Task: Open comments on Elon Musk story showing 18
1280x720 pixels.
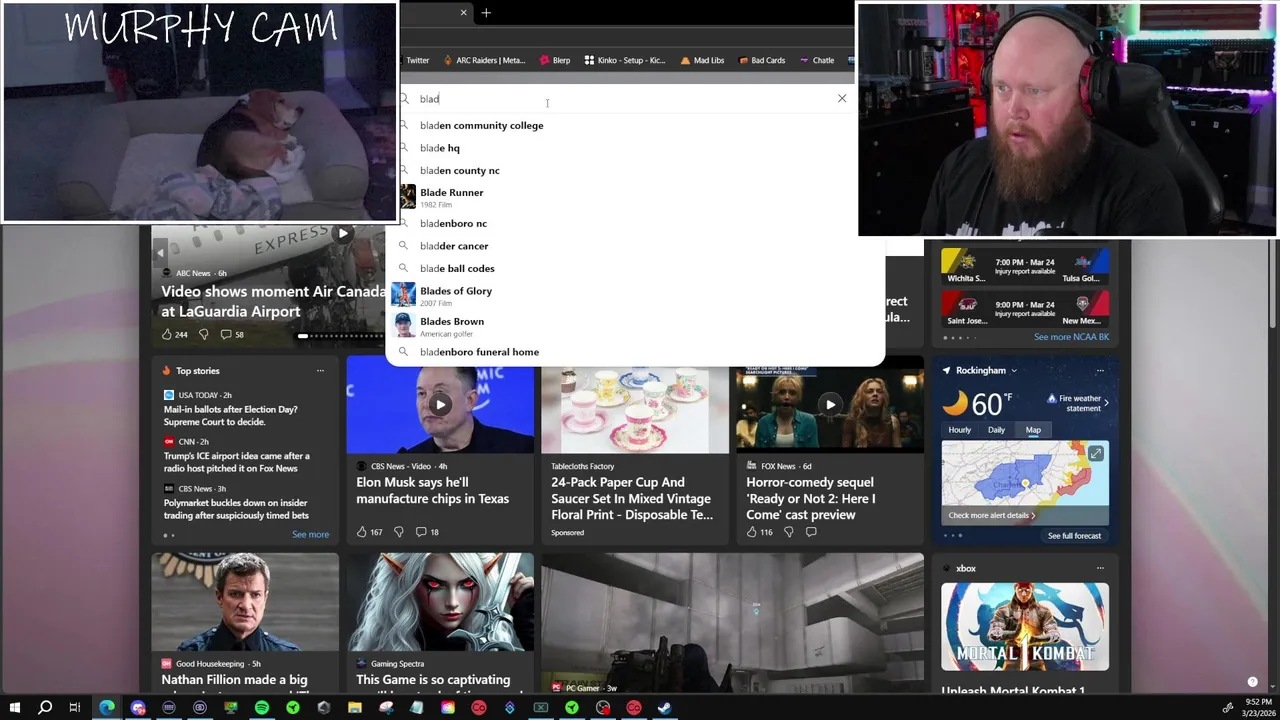Action: [427, 532]
